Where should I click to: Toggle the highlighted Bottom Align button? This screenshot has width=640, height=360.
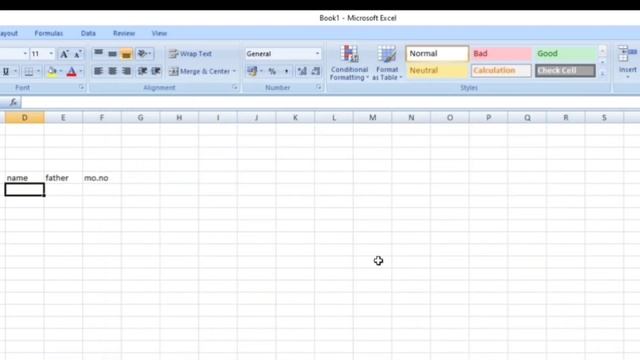pyautogui.click(x=126, y=53)
